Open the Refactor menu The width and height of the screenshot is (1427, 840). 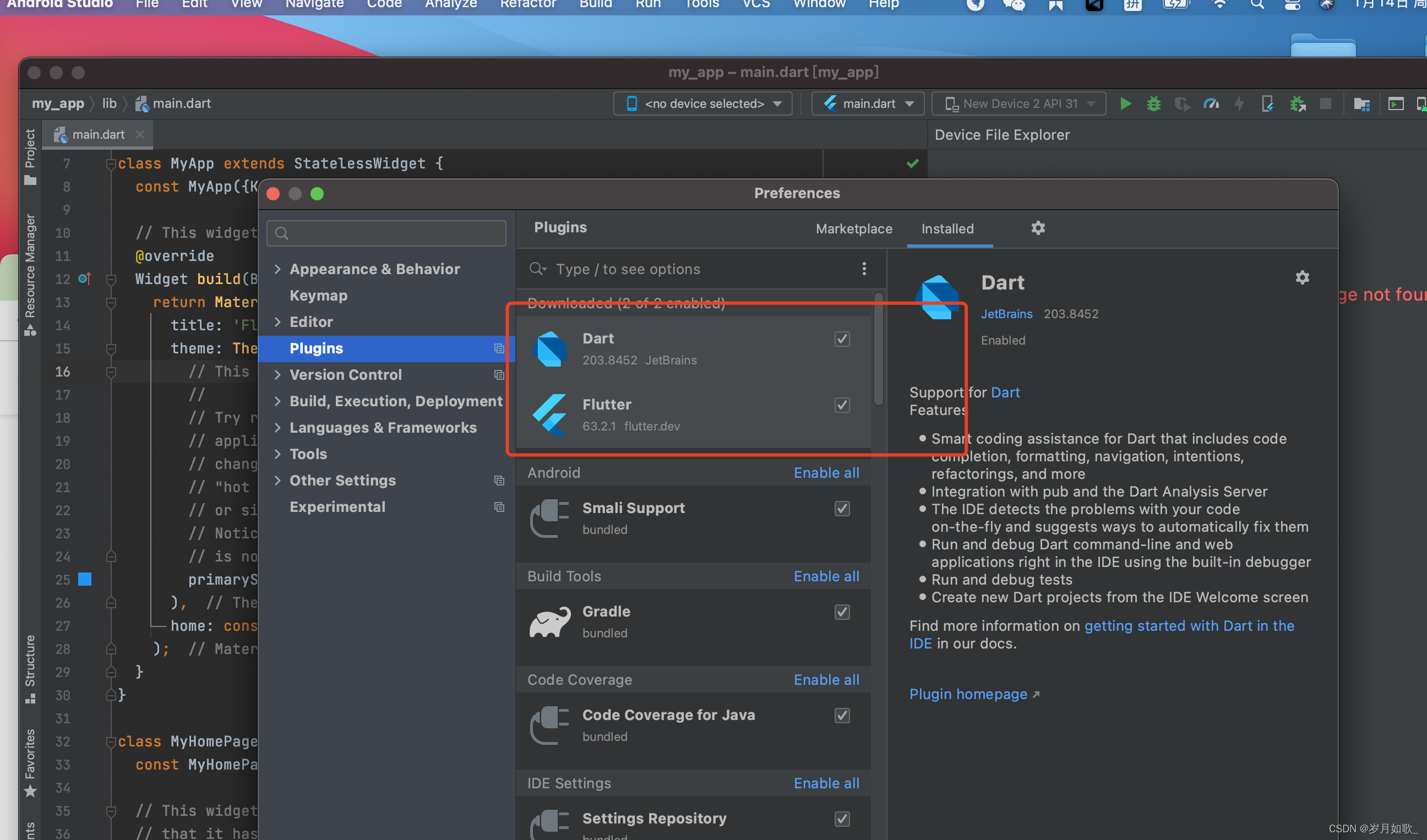coord(528,4)
